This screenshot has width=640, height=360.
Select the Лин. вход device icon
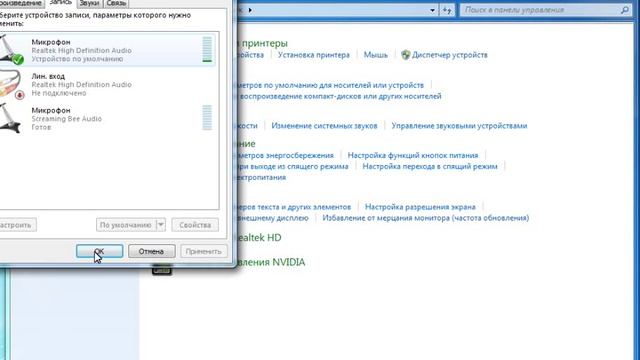coord(11,84)
